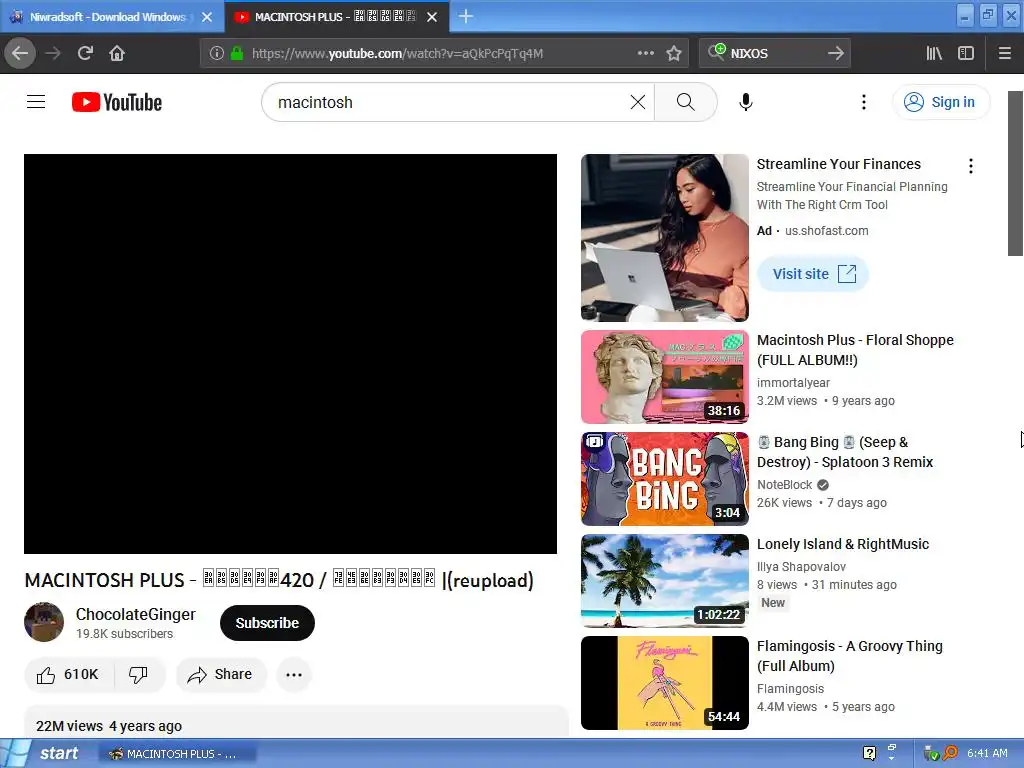Open YouTube settings three-dot menu
This screenshot has width=1024, height=768.
click(x=863, y=102)
